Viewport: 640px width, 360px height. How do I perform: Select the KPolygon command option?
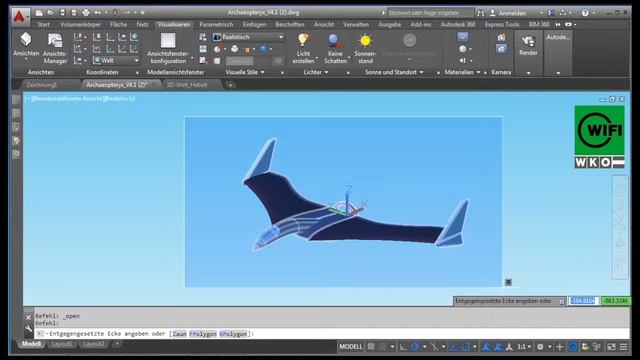pyautogui.click(x=233, y=334)
